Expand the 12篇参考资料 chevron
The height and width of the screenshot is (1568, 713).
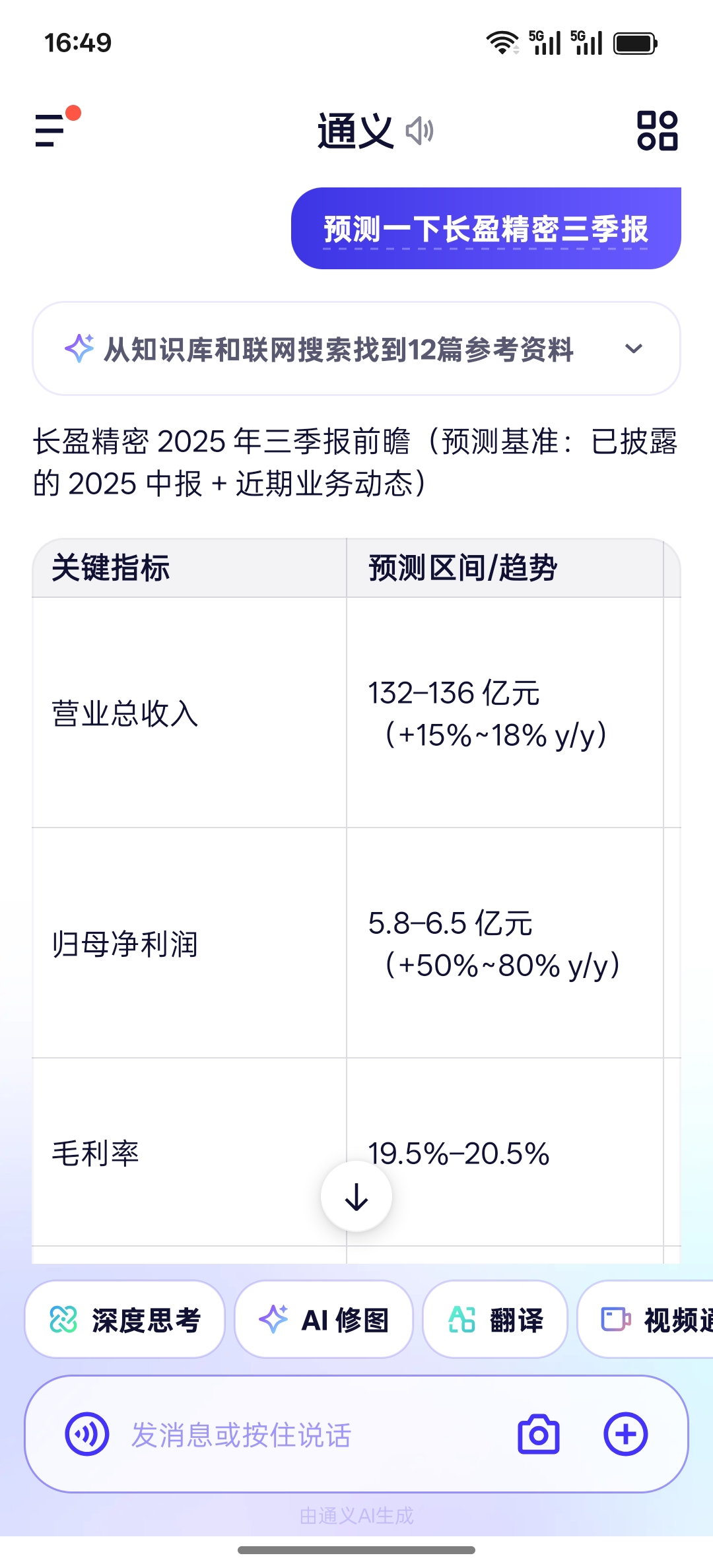pyautogui.click(x=634, y=348)
